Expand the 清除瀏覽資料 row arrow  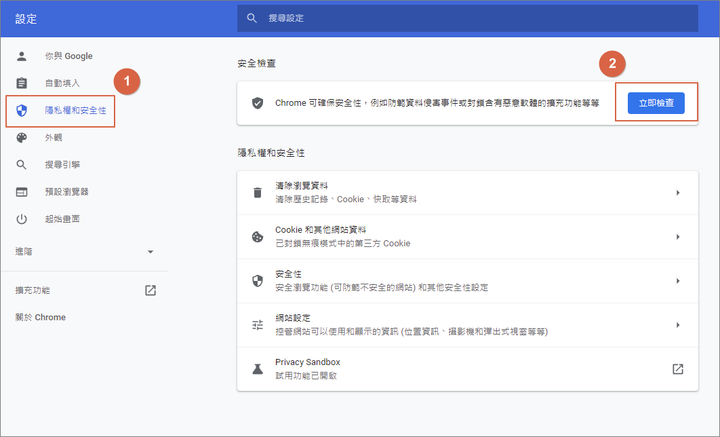pos(677,192)
